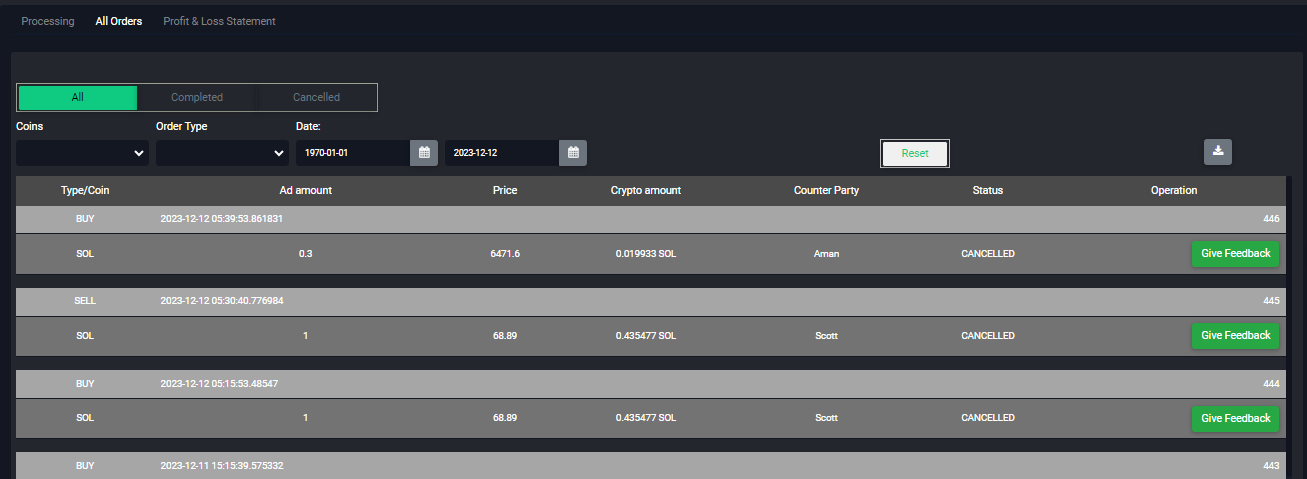Give Feedback on order 444

[x=1235, y=418]
